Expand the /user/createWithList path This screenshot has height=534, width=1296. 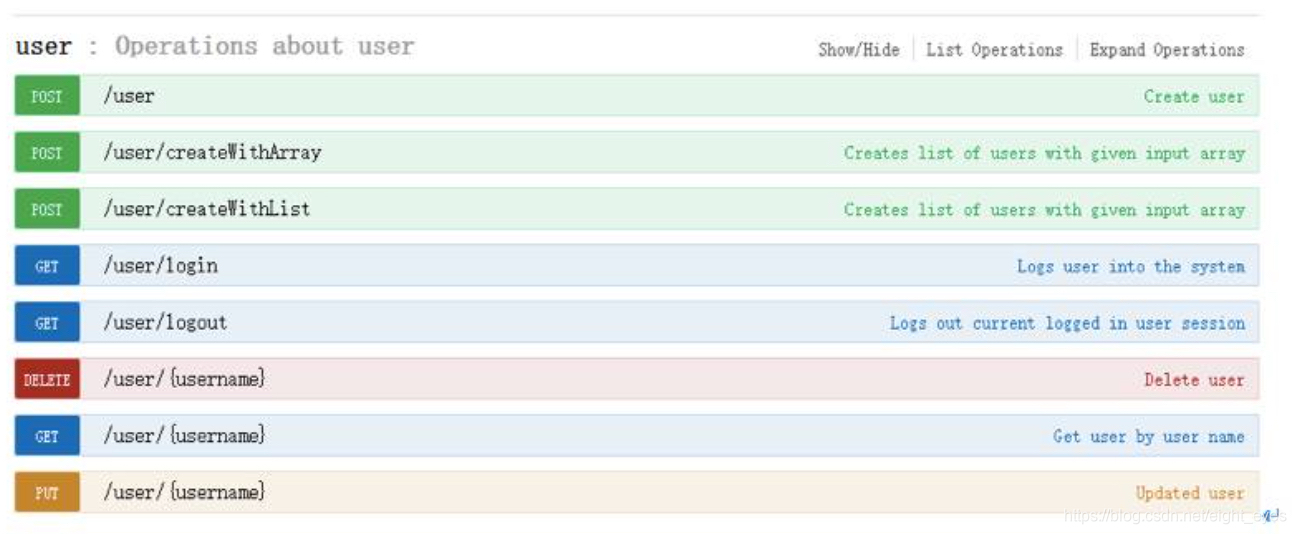point(207,209)
